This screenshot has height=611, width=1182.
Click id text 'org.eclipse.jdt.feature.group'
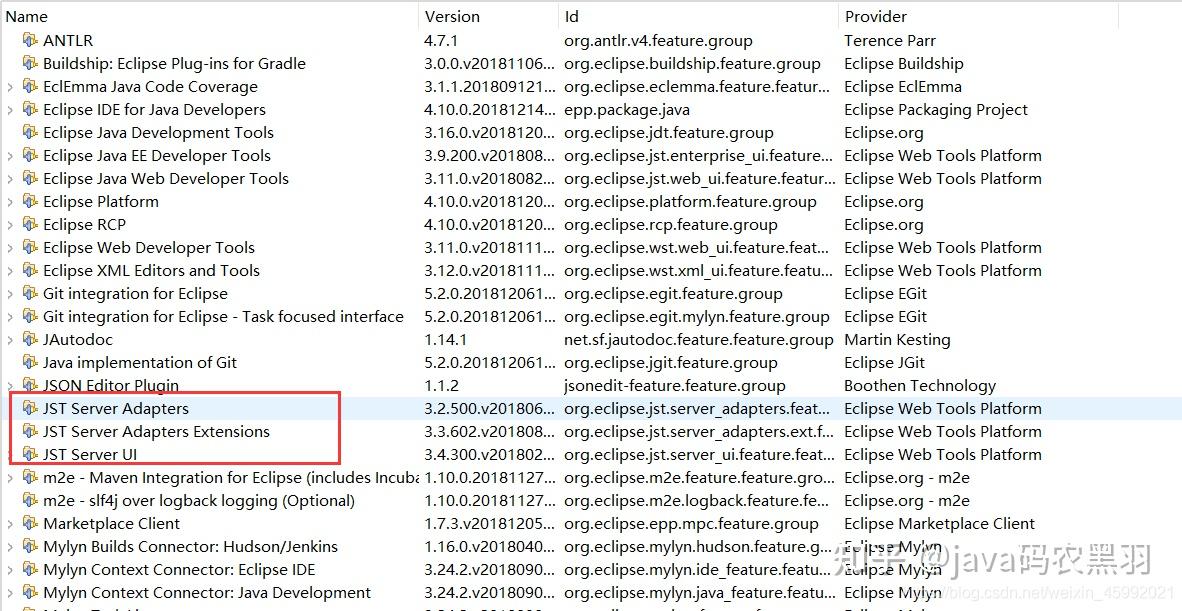click(669, 133)
